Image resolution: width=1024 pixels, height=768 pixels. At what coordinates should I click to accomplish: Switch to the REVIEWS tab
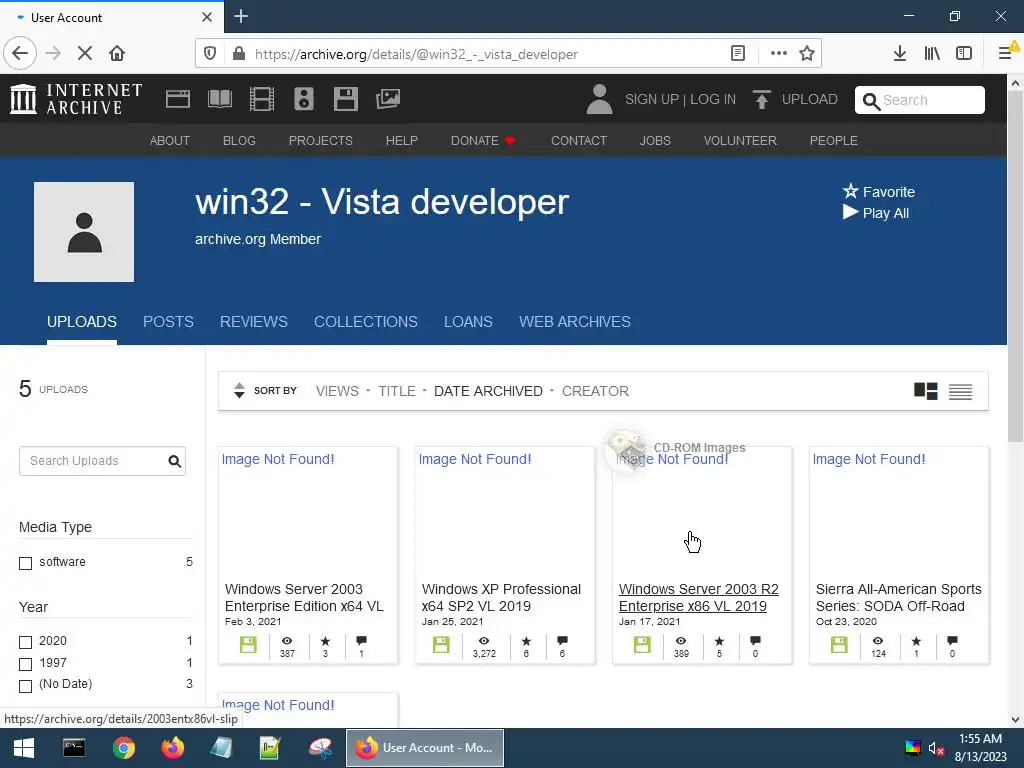pyautogui.click(x=253, y=322)
